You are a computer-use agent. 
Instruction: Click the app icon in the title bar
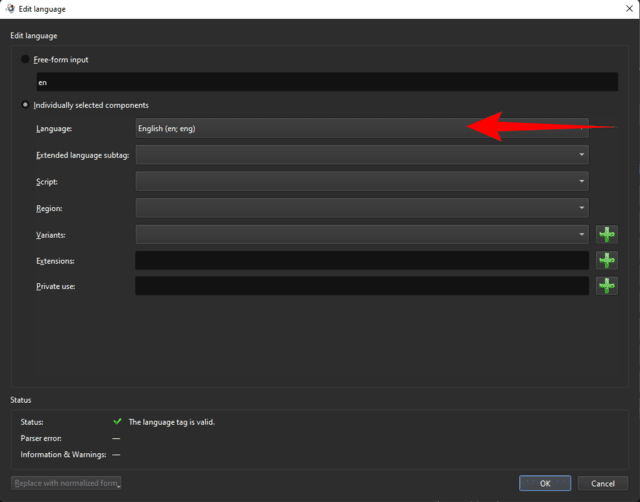click(10, 9)
